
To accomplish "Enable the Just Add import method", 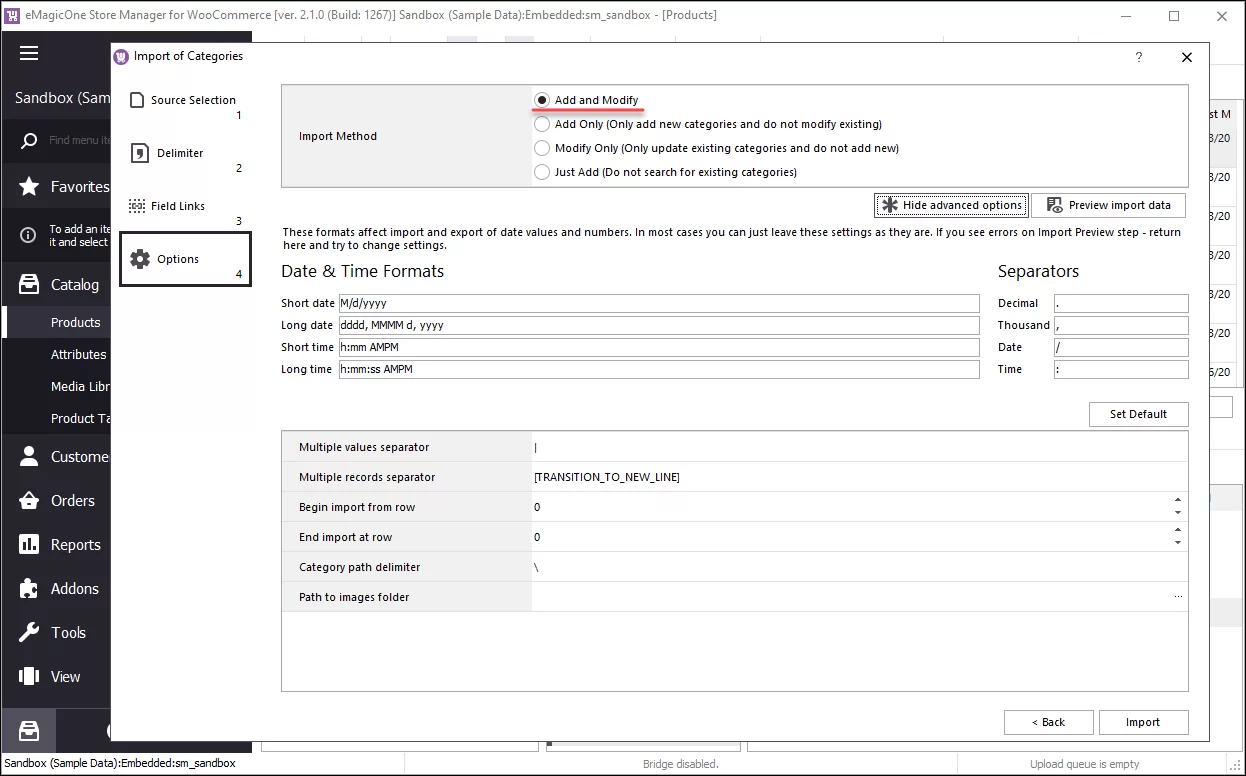I will (541, 172).
